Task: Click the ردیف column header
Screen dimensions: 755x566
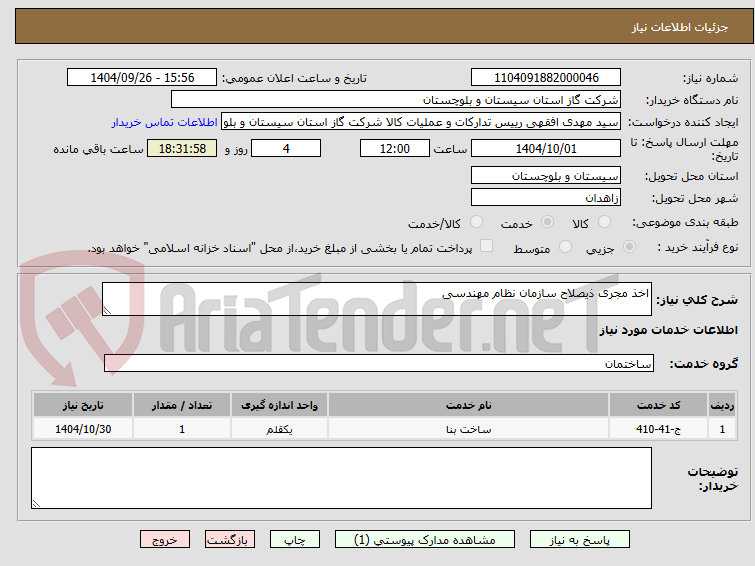Action: tap(722, 405)
